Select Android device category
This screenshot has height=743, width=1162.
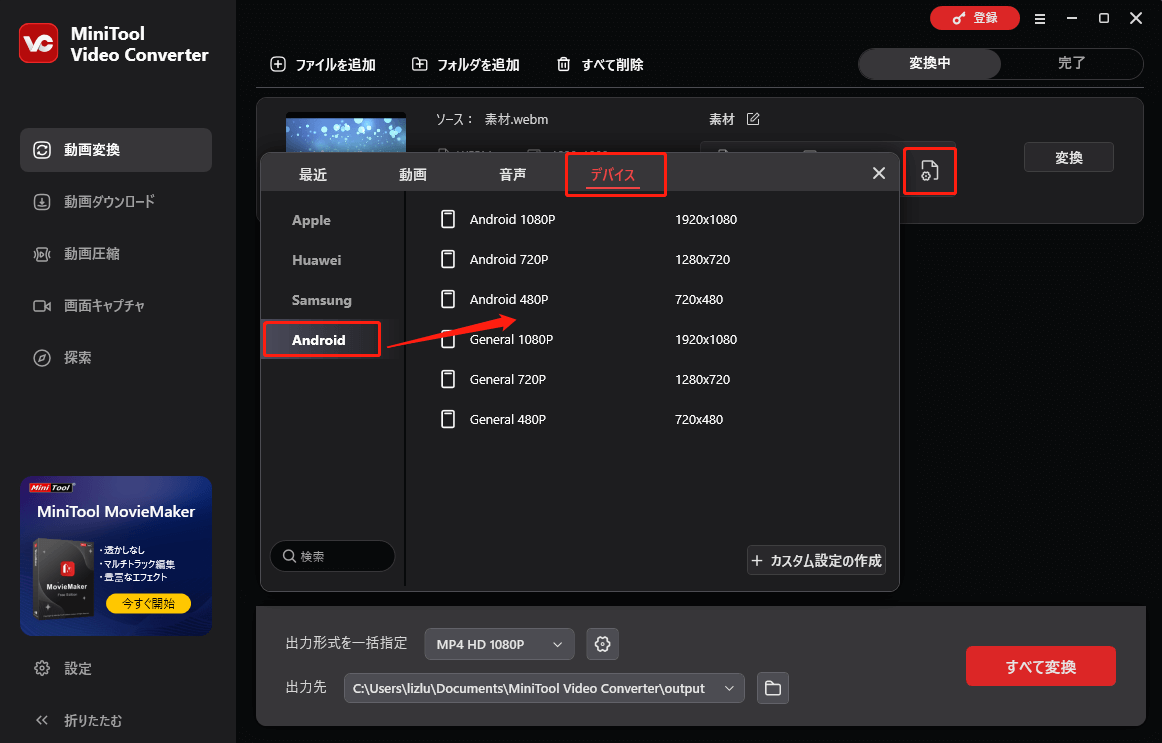[x=319, y=340]
